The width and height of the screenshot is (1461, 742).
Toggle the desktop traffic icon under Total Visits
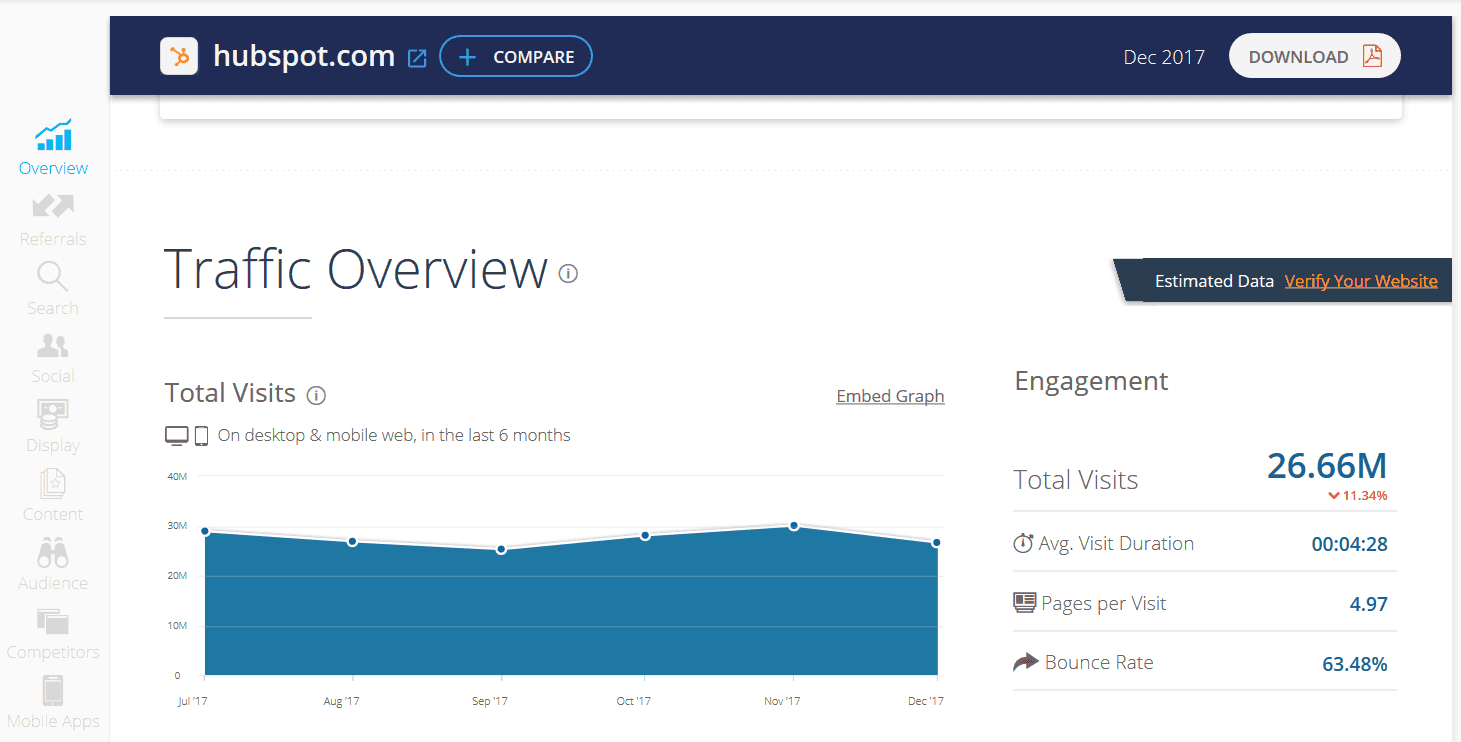(176, 434)
